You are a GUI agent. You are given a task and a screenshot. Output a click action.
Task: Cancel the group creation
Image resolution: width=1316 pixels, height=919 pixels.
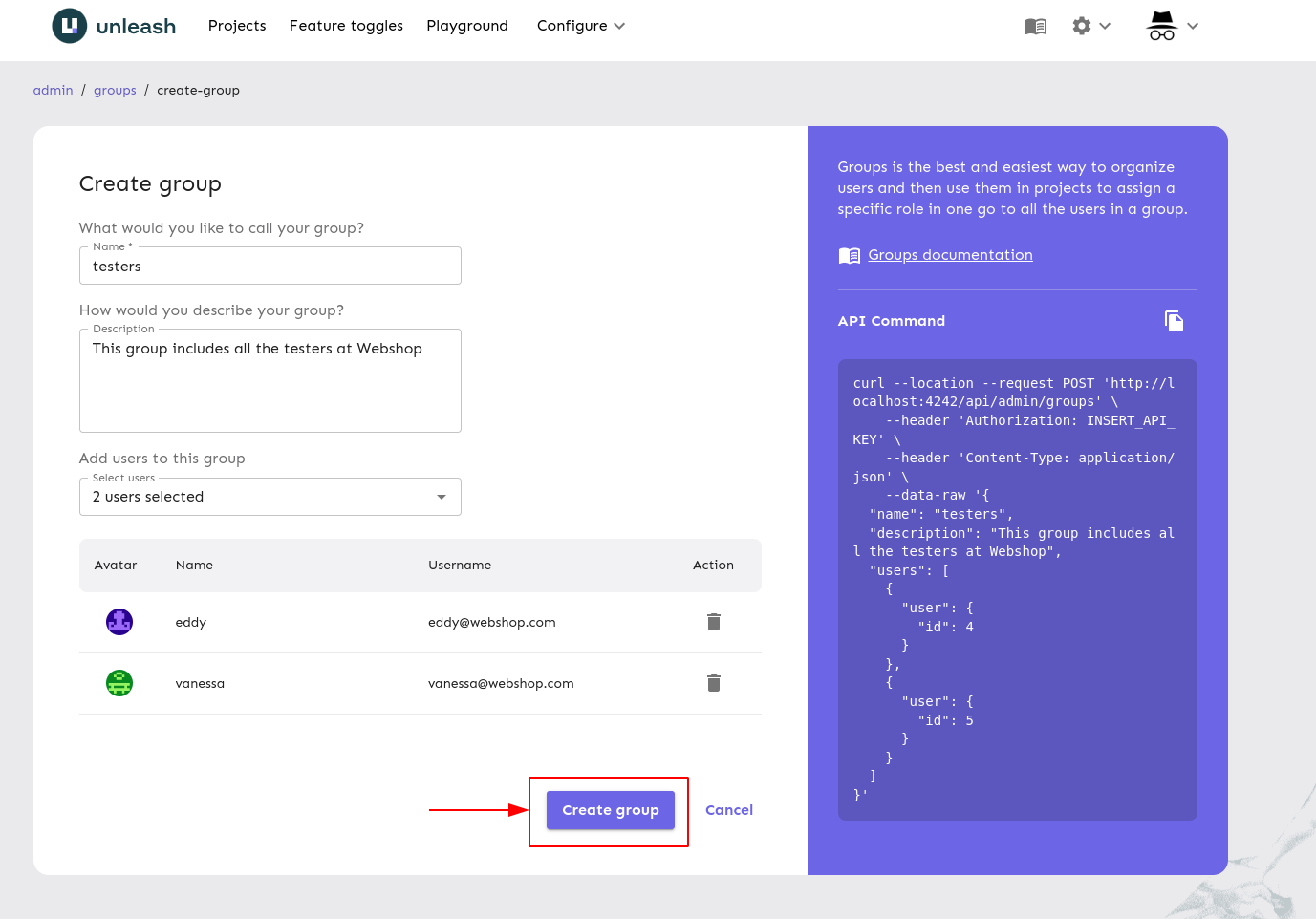tap(728, 810)
